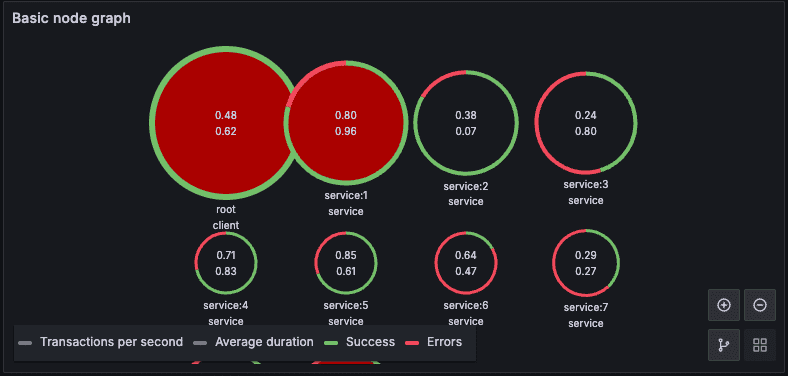This screenshot has width=788, height=376.
Task: Click the green Success legend color marker
Action: point(330,343)
